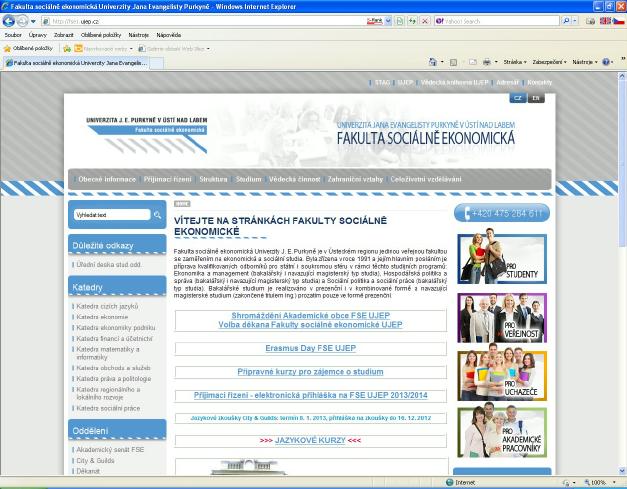Viewport: 627px width, 489px height.
Task: Open Oblíbené položky favorites star button
Action: coord(28,48)
